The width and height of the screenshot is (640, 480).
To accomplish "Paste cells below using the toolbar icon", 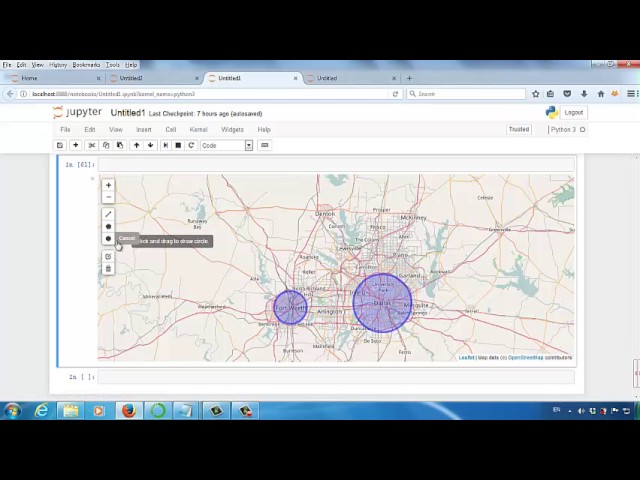I will (x=120, y=145).
